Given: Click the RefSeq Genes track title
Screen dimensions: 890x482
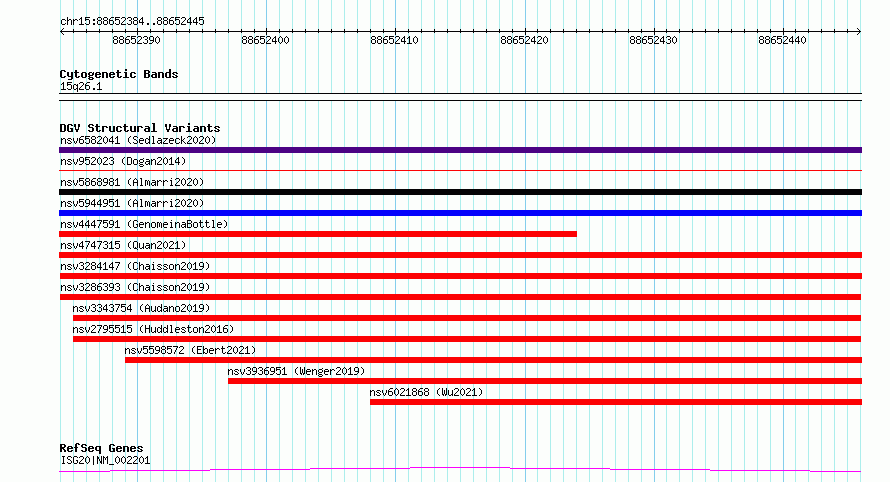Looking at the screenshot, I should tap(101, 448).
